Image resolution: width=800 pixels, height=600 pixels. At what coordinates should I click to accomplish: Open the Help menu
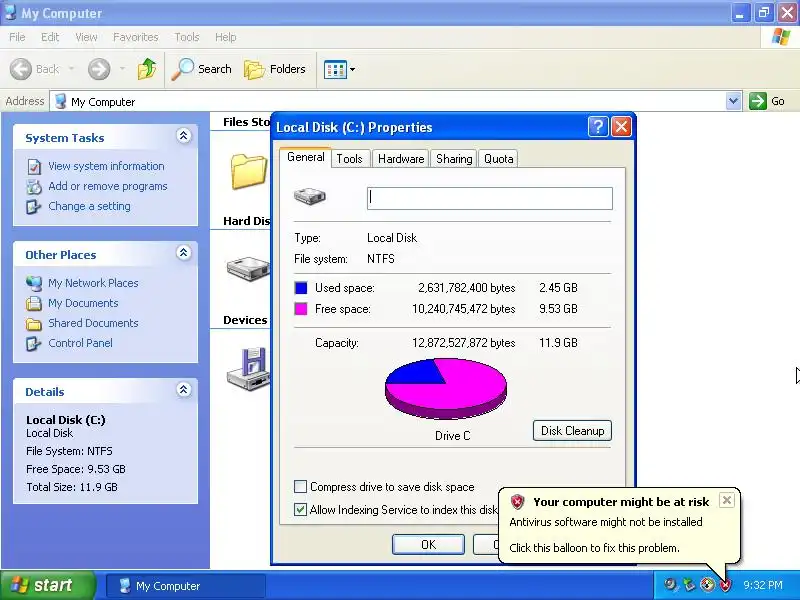(x=226, y=37)
